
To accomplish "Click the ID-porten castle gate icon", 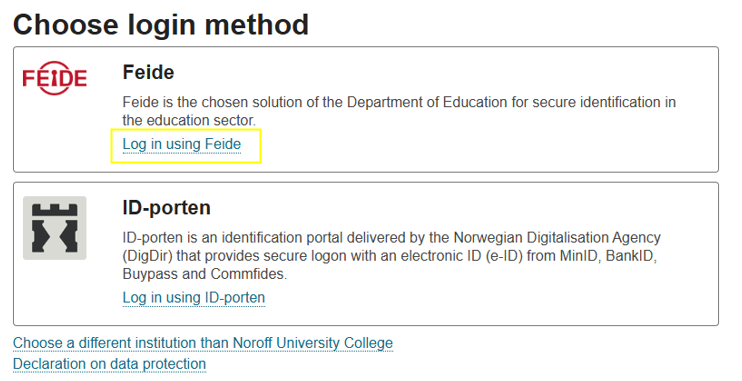I will tap(55, 228).
